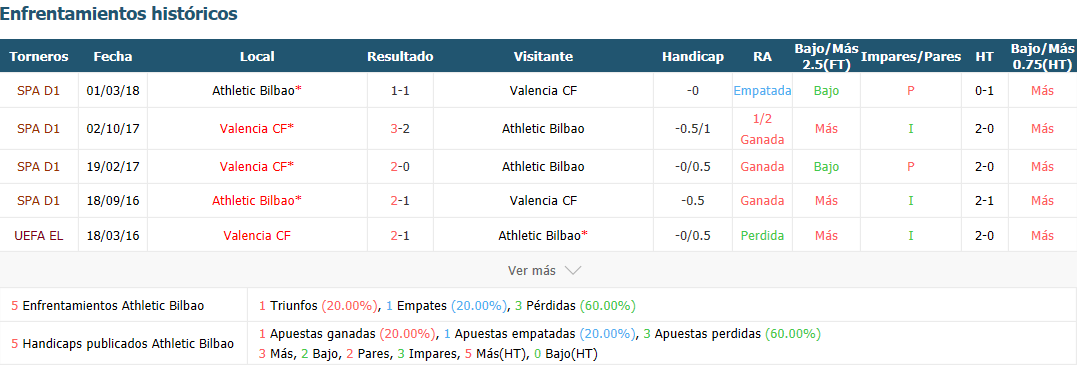Open Athletic Bilbao in the 01/03/18 row
The height and width of the screenshot is (365, 1077).
point(253,90)
